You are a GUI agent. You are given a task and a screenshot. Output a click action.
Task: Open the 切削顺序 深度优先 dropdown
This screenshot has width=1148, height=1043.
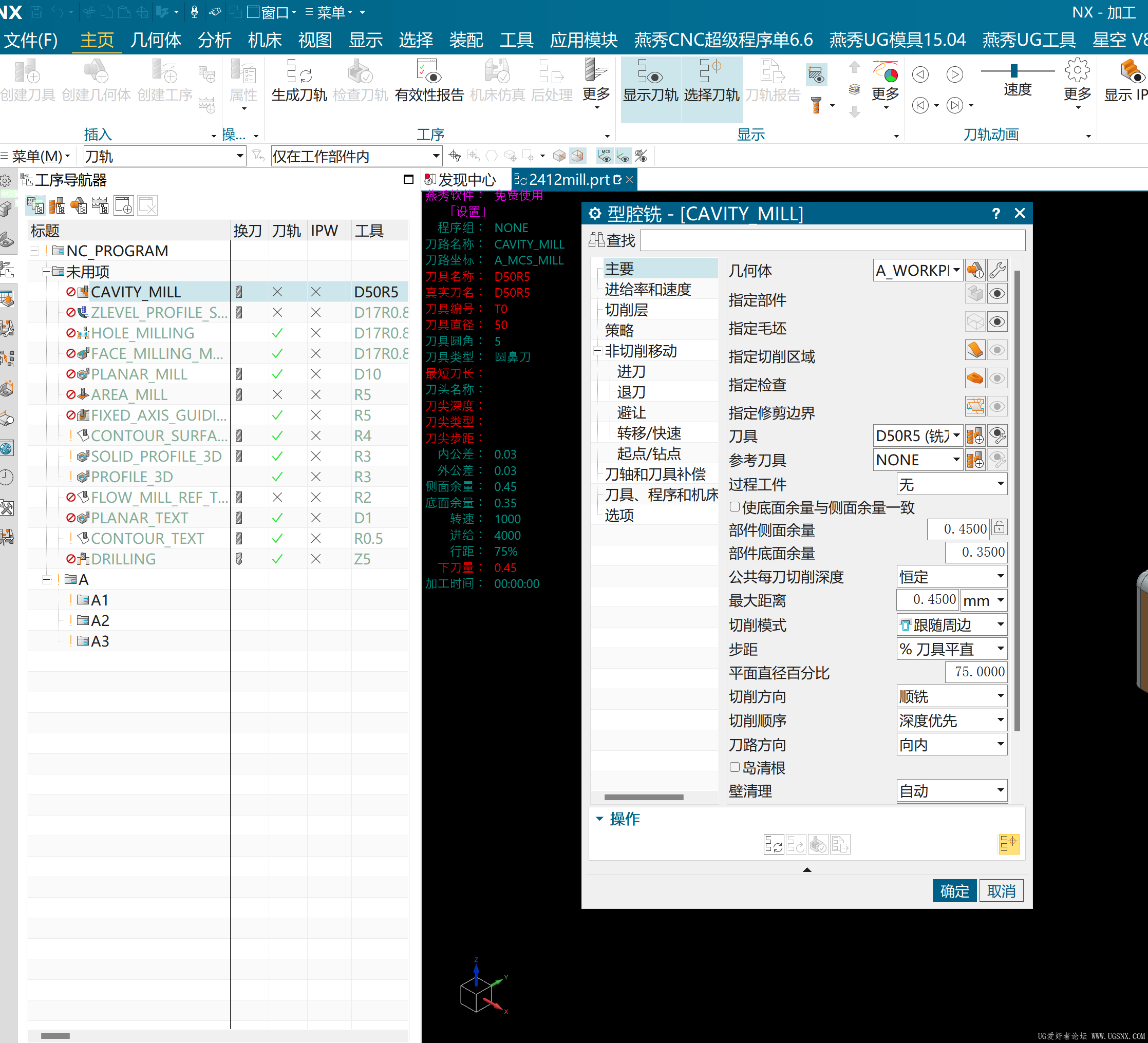952,720
